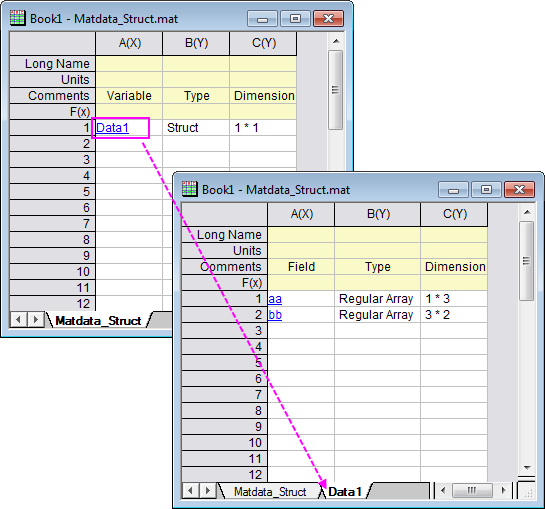The image size is (545, 509).
Task: Click previous sheet arrow in front window
Action: coord(190,491)
